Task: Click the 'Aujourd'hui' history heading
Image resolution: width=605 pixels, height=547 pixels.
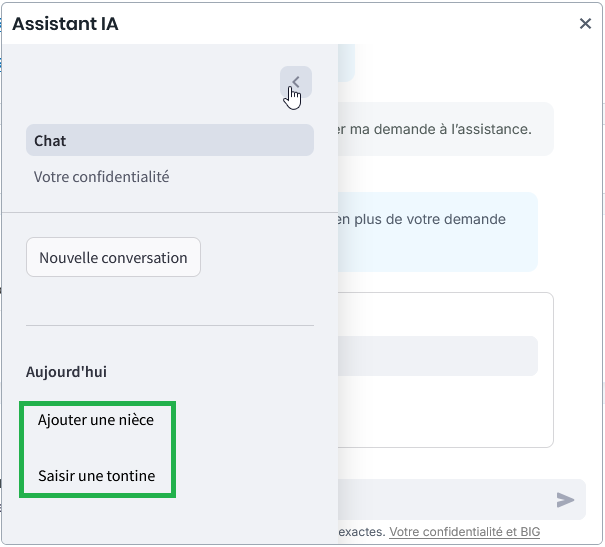Action: click(66, 372)
